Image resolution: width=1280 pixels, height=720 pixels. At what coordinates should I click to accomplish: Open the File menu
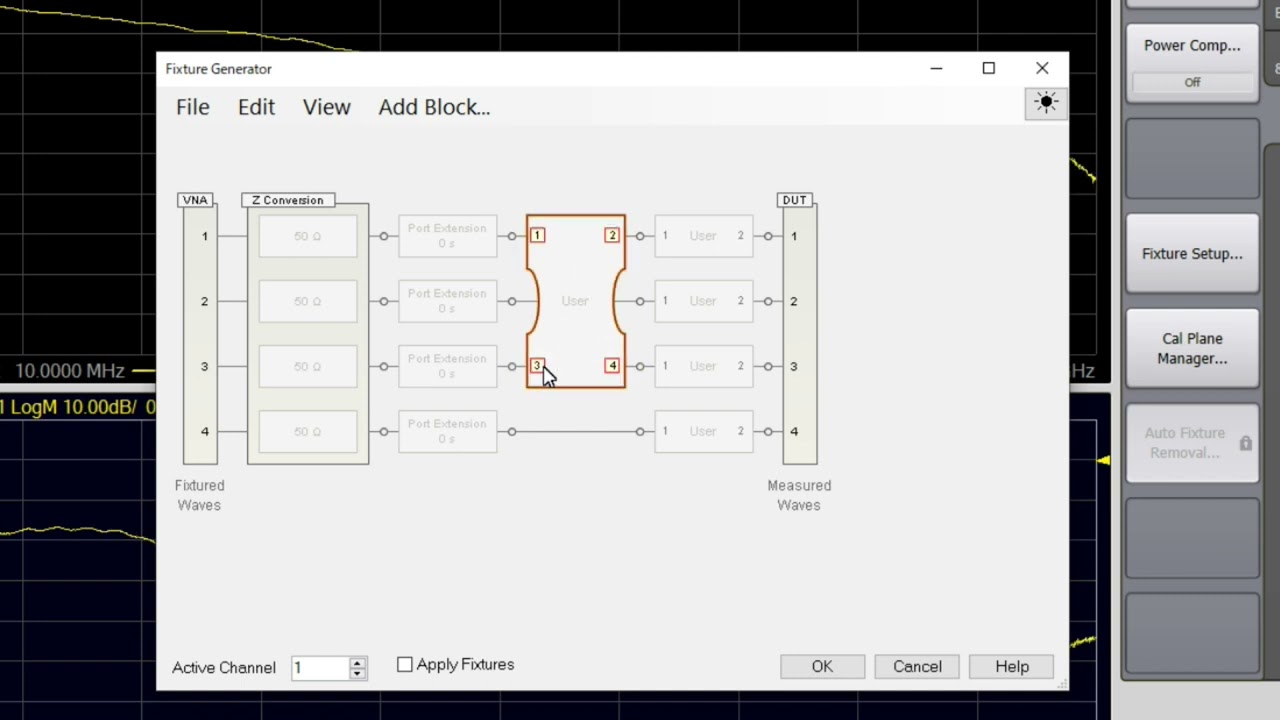click(x=193, y=107)
